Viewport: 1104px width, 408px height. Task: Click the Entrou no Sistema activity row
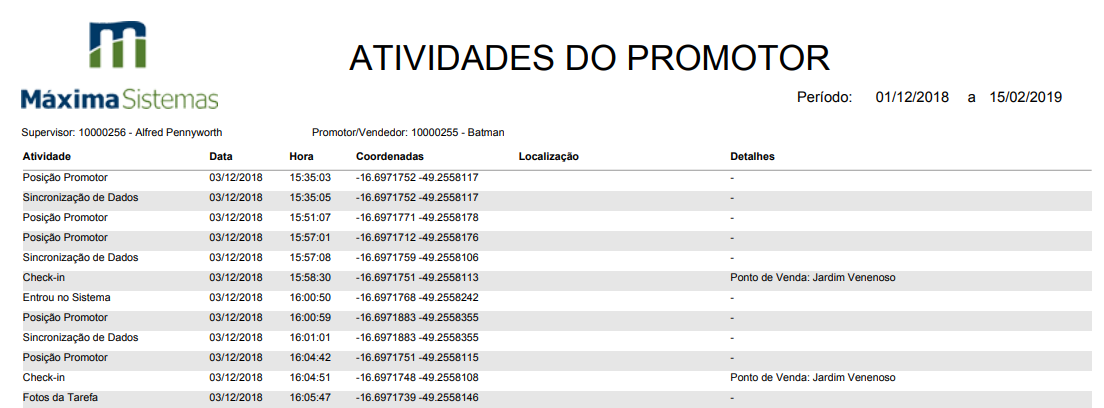point(67,297)
